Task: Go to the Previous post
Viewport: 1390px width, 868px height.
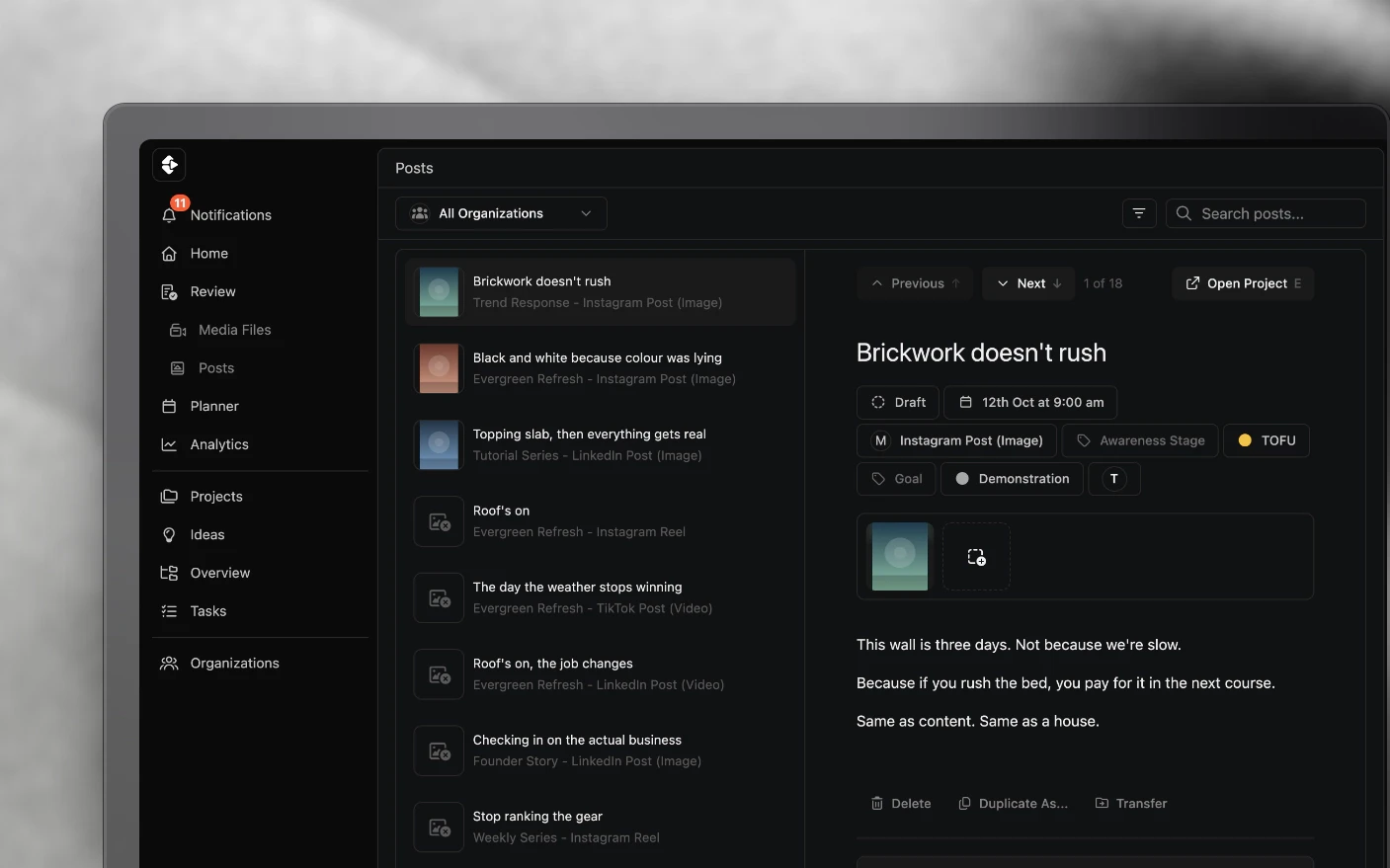Action: [916, 283]
